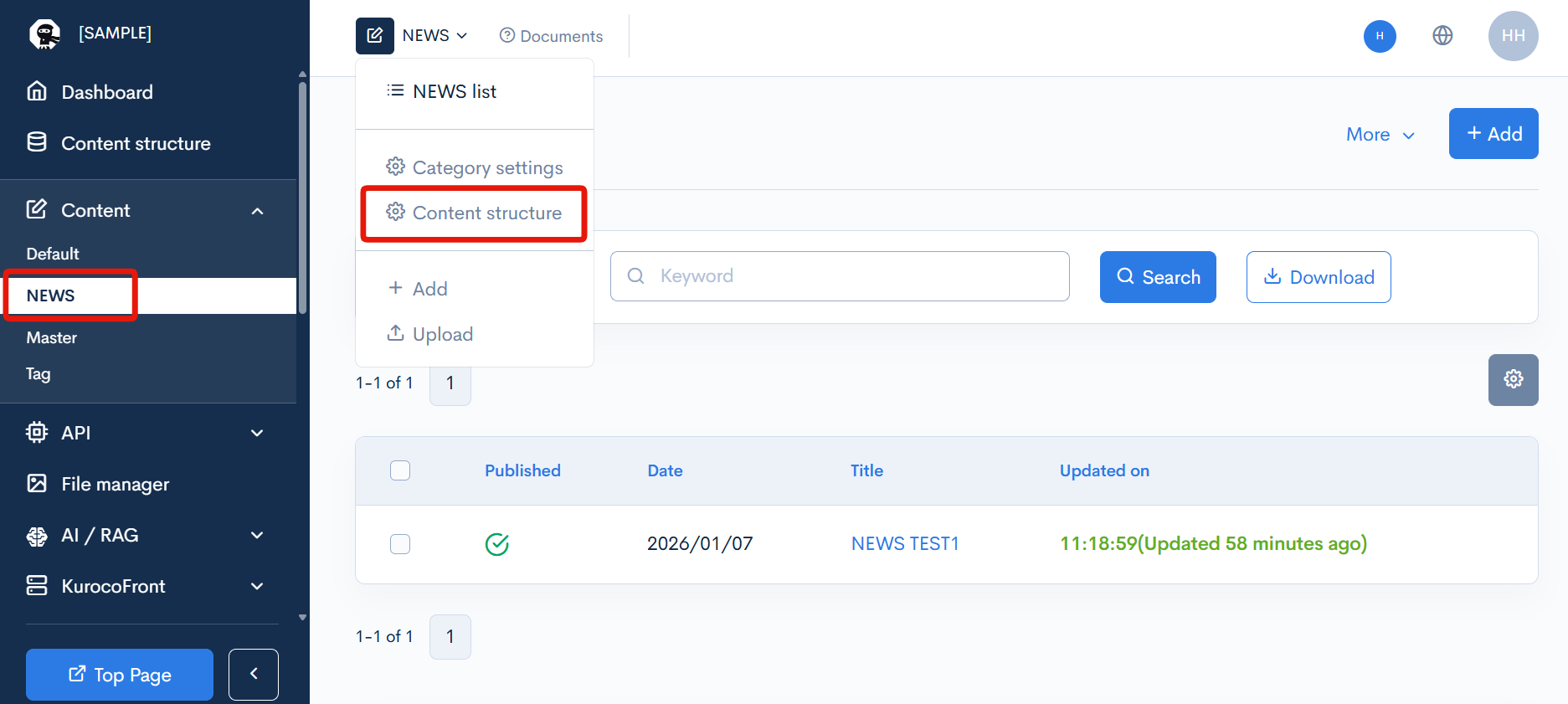Expand the API sidebar section
The width and height of the screenshot is (1568, 704).
[257, 433]
